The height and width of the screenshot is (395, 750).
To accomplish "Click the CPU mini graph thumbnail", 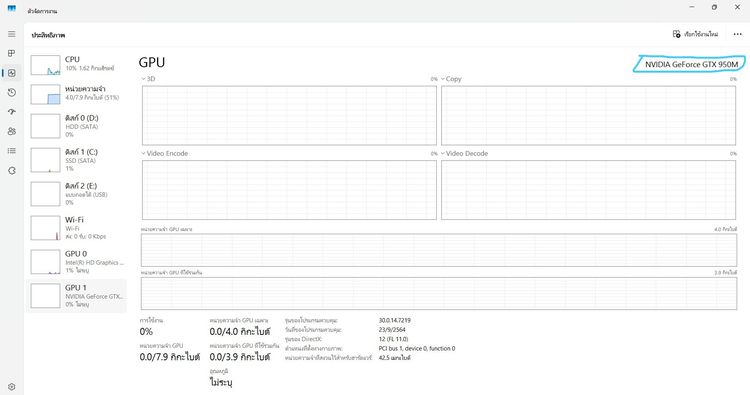I will click(x=45, y=65).
